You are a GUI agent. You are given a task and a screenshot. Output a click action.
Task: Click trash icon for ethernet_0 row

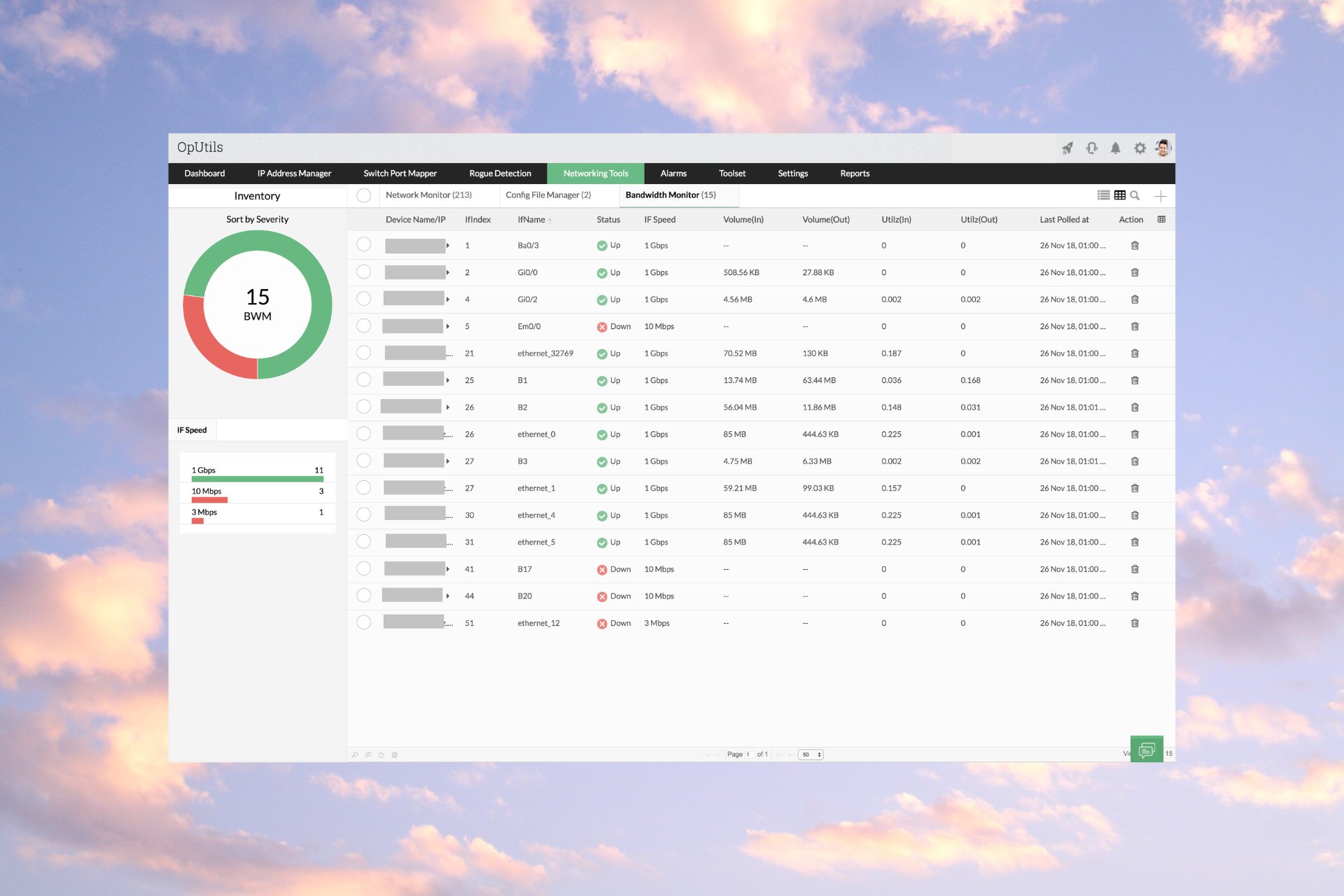[x=1135, y=434]
